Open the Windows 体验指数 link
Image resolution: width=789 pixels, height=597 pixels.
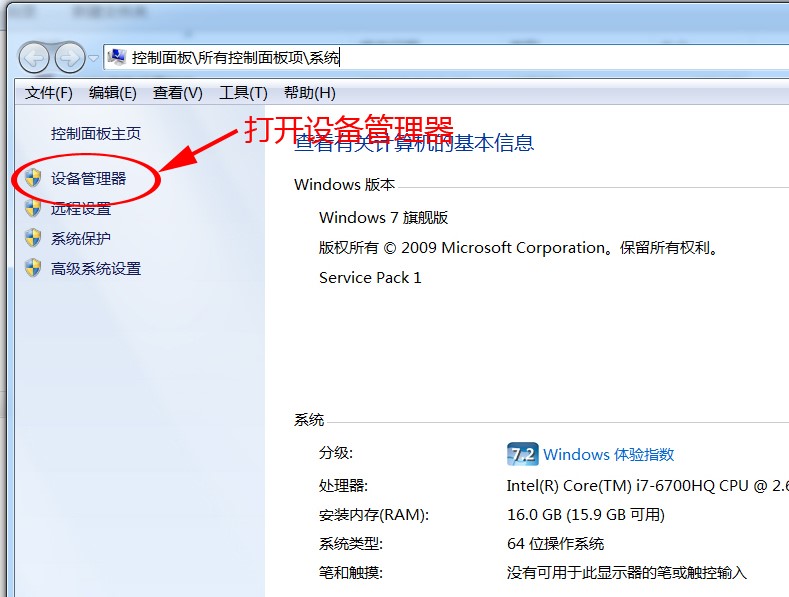coord(608,454)
